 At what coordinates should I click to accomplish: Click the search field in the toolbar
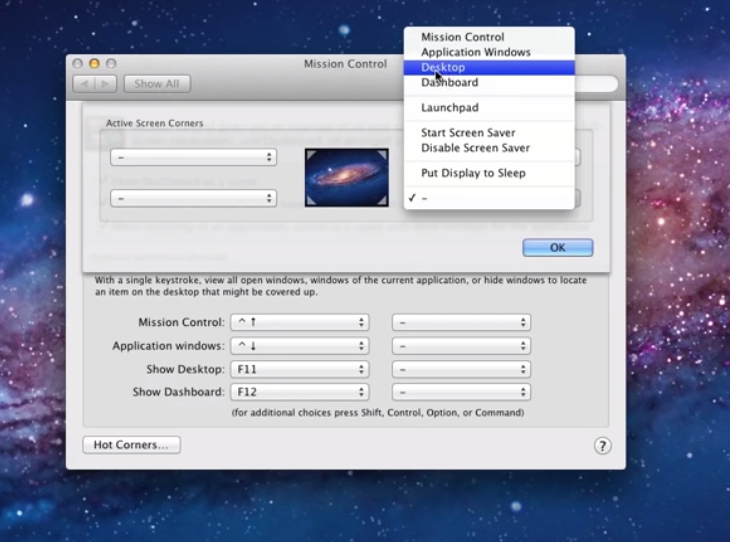pyautogui.click(x=596, y=84)
